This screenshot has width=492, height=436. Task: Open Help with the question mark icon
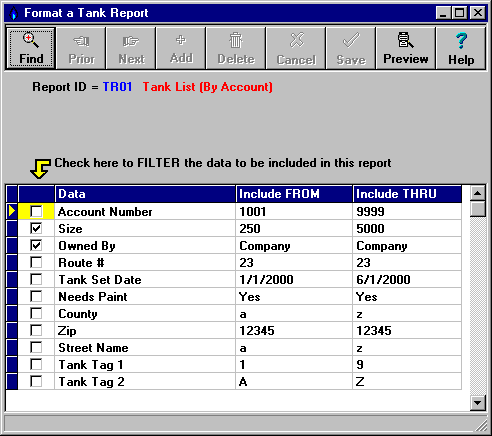point(461,48)
